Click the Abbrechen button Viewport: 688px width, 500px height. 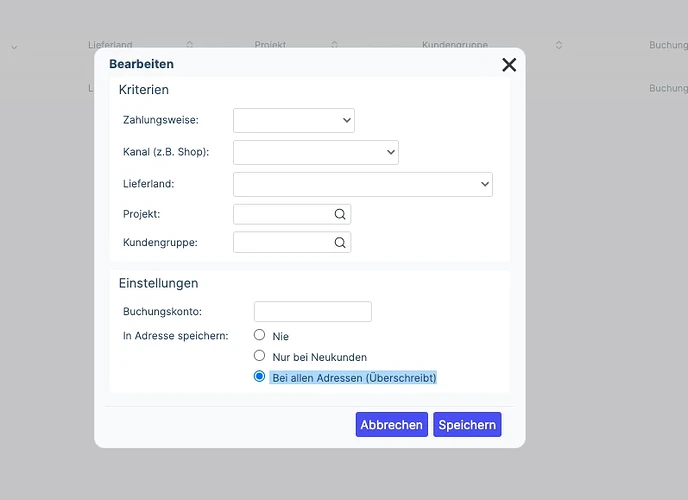[392, 425]
